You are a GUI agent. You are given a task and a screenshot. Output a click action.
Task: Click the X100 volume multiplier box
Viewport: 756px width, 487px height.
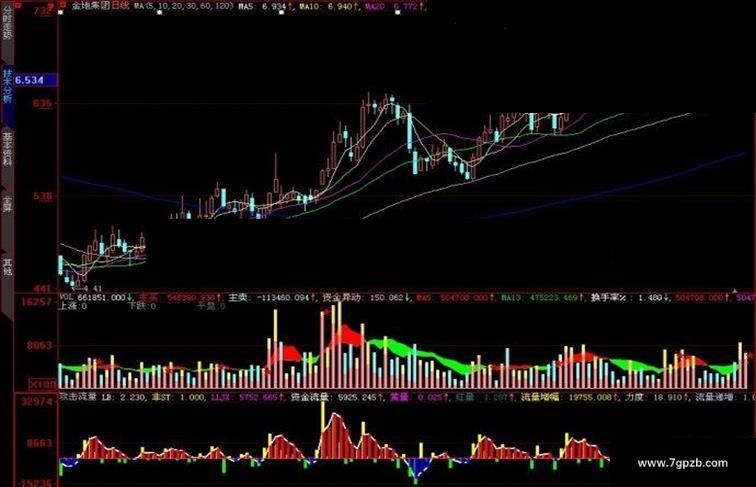(x=42, y=385)
